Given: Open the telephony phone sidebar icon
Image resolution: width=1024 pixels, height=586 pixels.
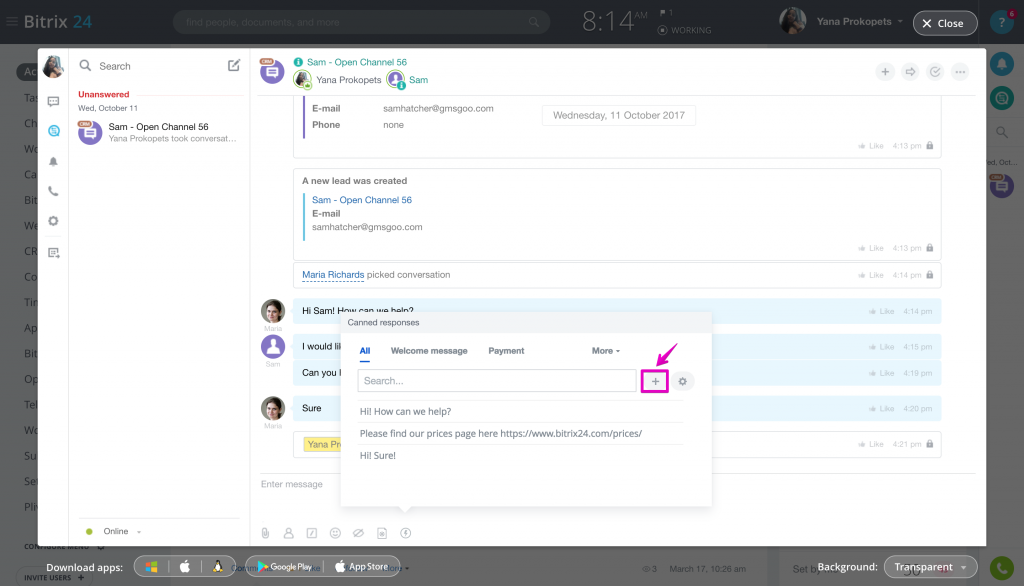Looking at the screenshot, I should 54,191.
